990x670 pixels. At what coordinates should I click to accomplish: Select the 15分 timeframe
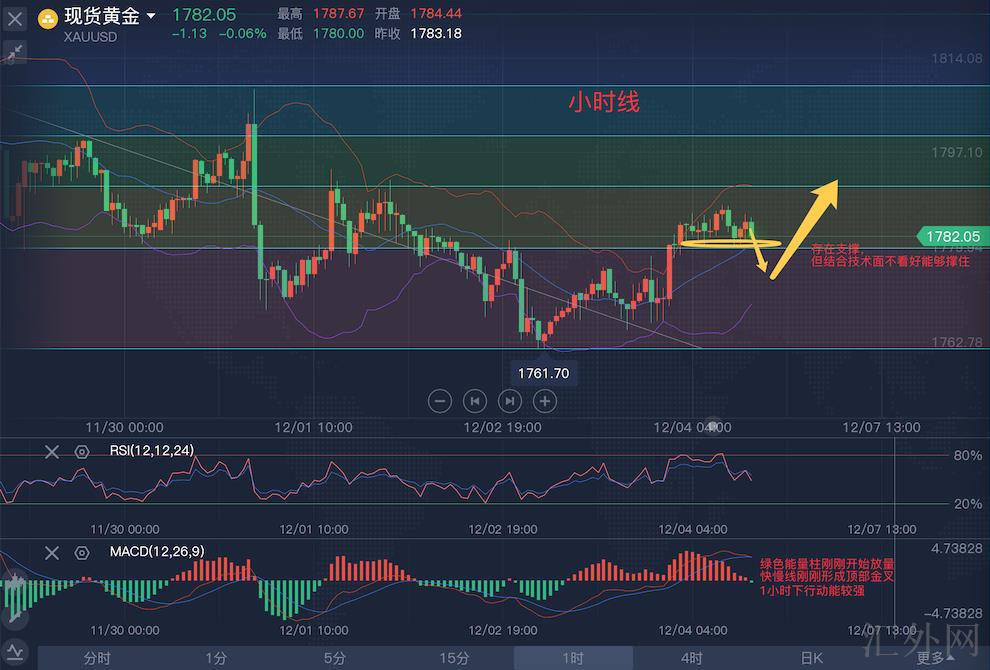pos(454,658)
